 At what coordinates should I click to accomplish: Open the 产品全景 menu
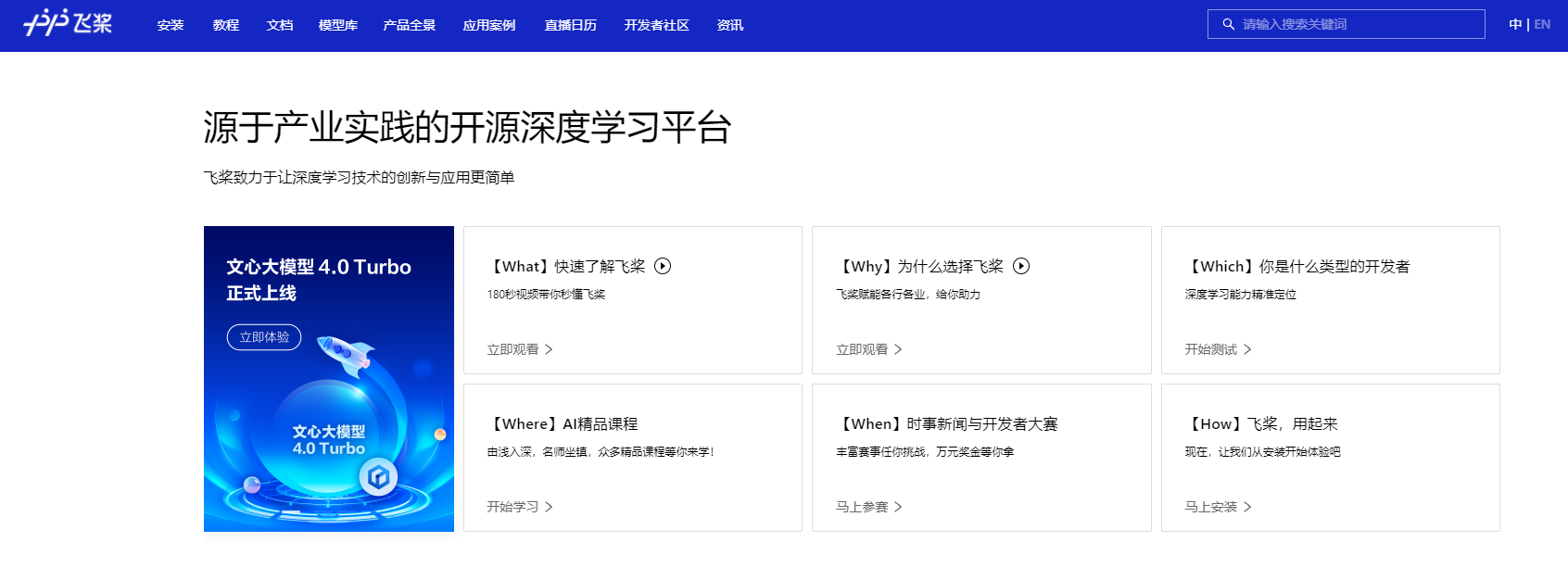[x=410, y=25]
